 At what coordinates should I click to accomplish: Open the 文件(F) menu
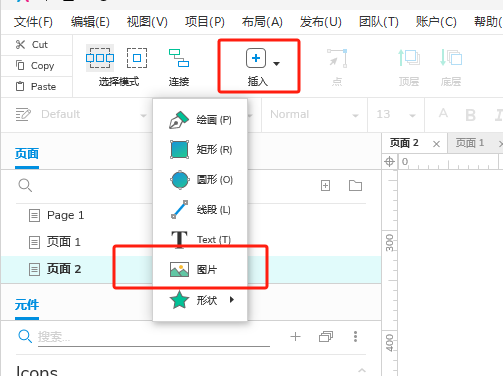(33, 22)
